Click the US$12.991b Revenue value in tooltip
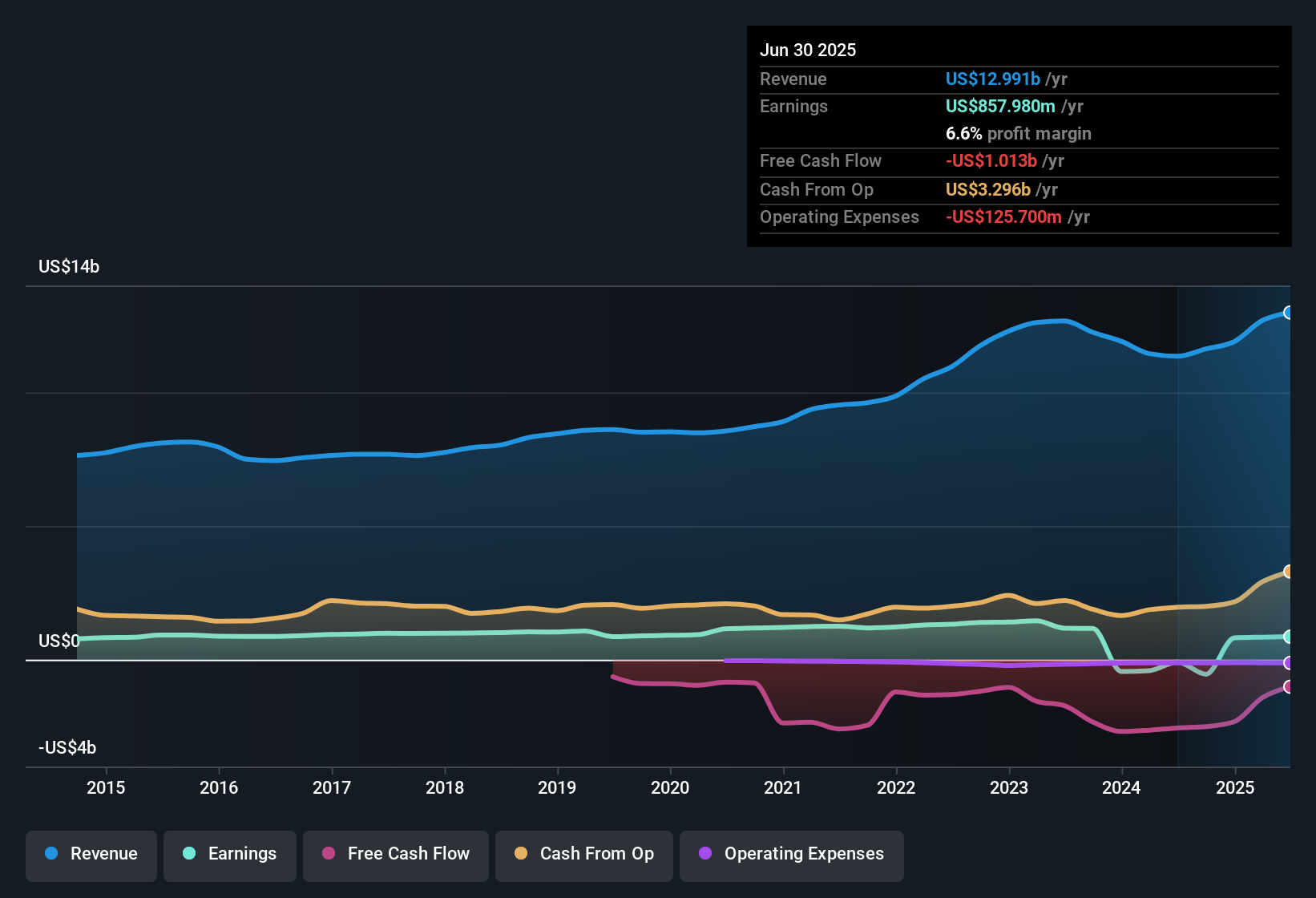Screen dimensions: 1316x898 point(993,79)
